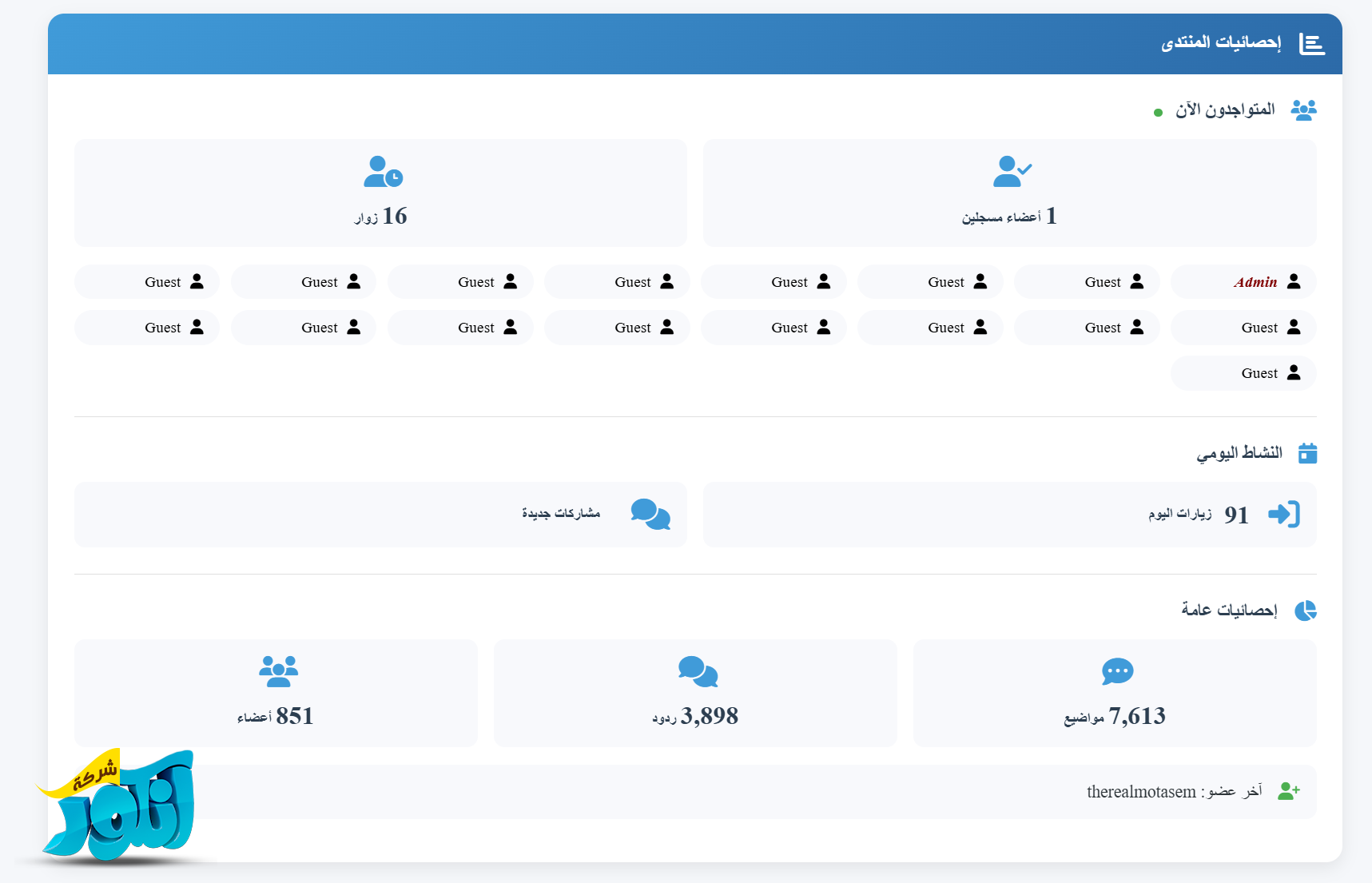Click the total members group icon
1372x883 pixels.
click(278, 671)
